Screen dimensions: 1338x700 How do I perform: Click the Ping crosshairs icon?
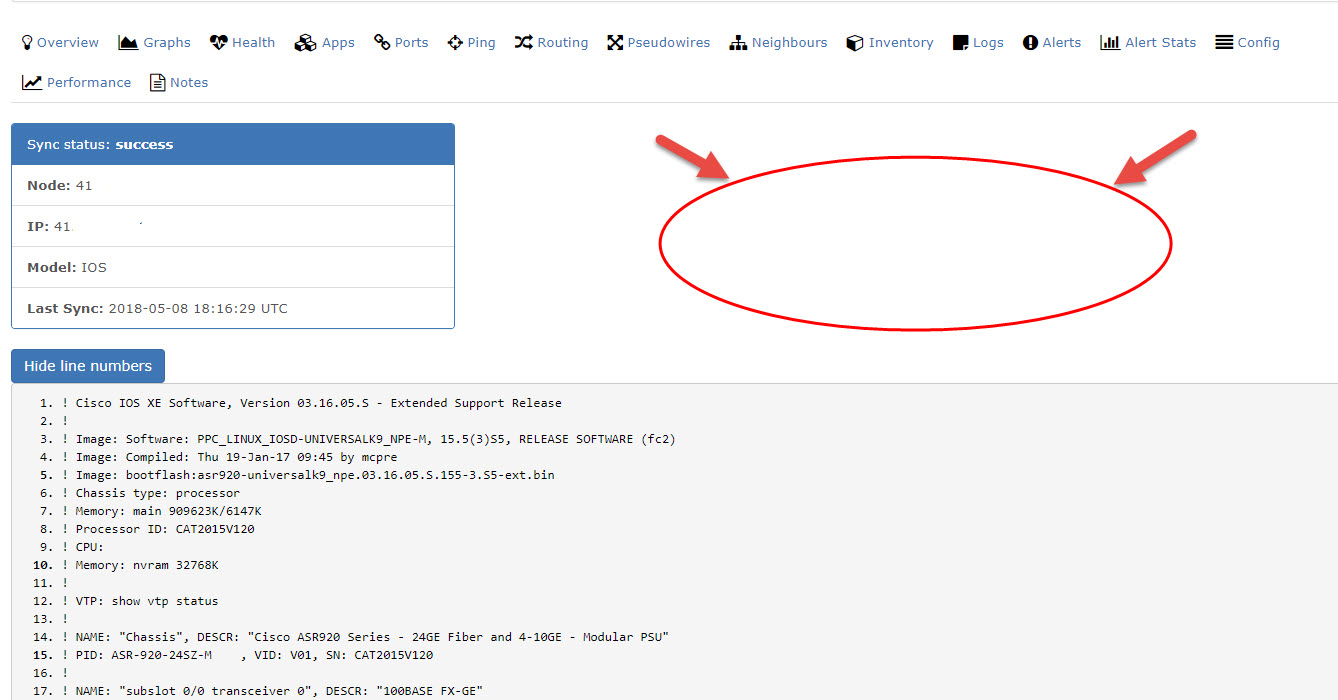pyautogui.click(x=455, y=42)
